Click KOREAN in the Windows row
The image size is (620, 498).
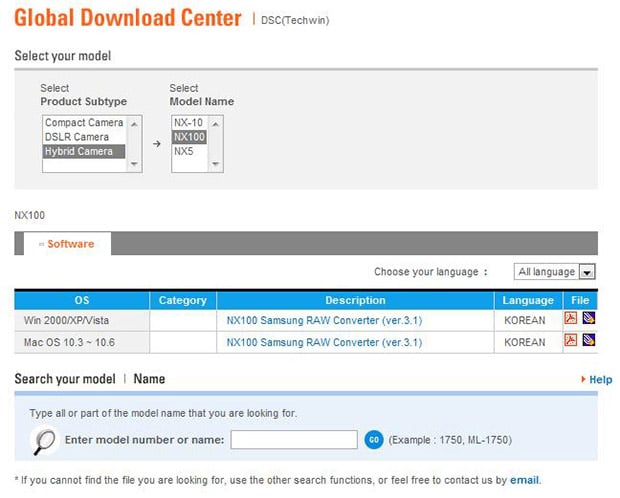tap(525, 320)
